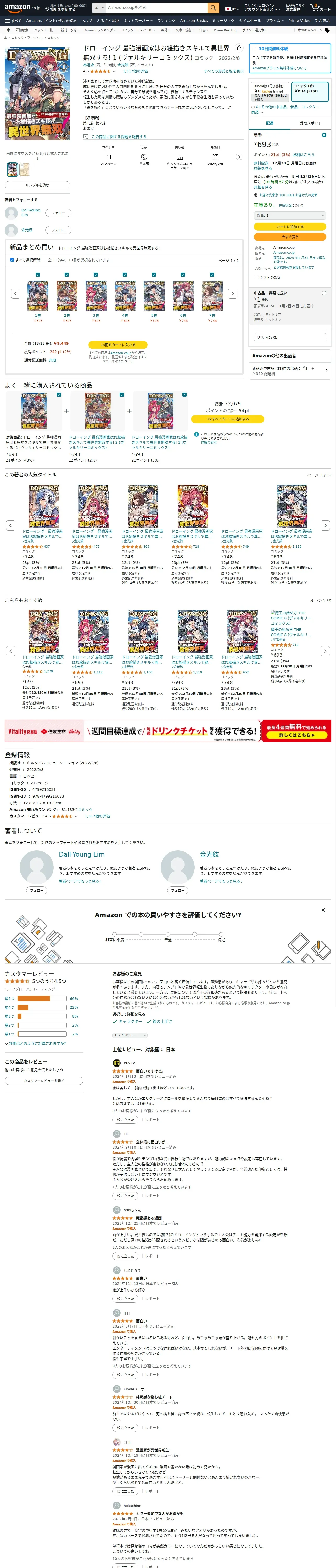
Task: Switch to the 受取スポット tab
Action: pyautogui.click(x=310, y=123)
